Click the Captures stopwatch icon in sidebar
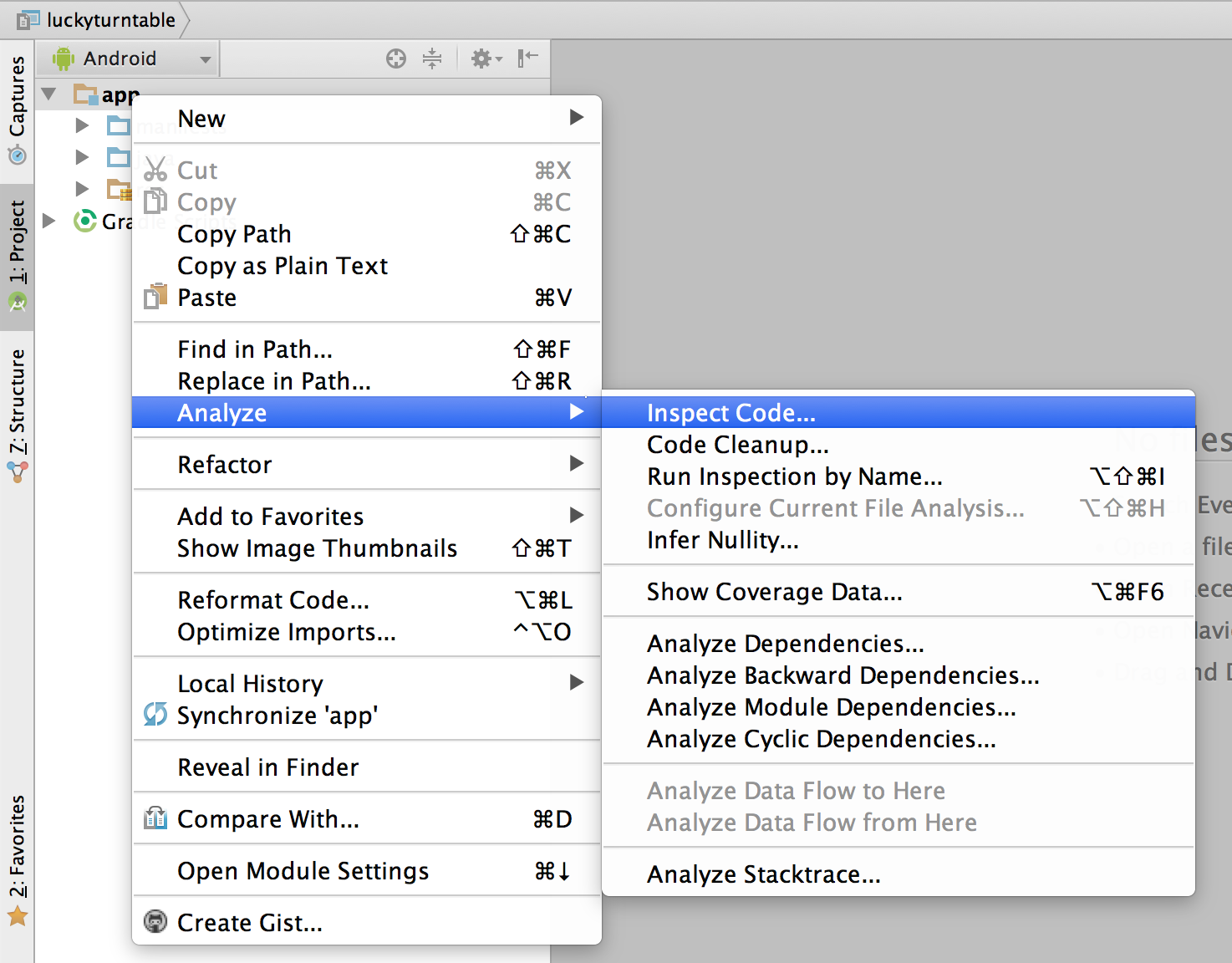 click(x=18, y=155)
